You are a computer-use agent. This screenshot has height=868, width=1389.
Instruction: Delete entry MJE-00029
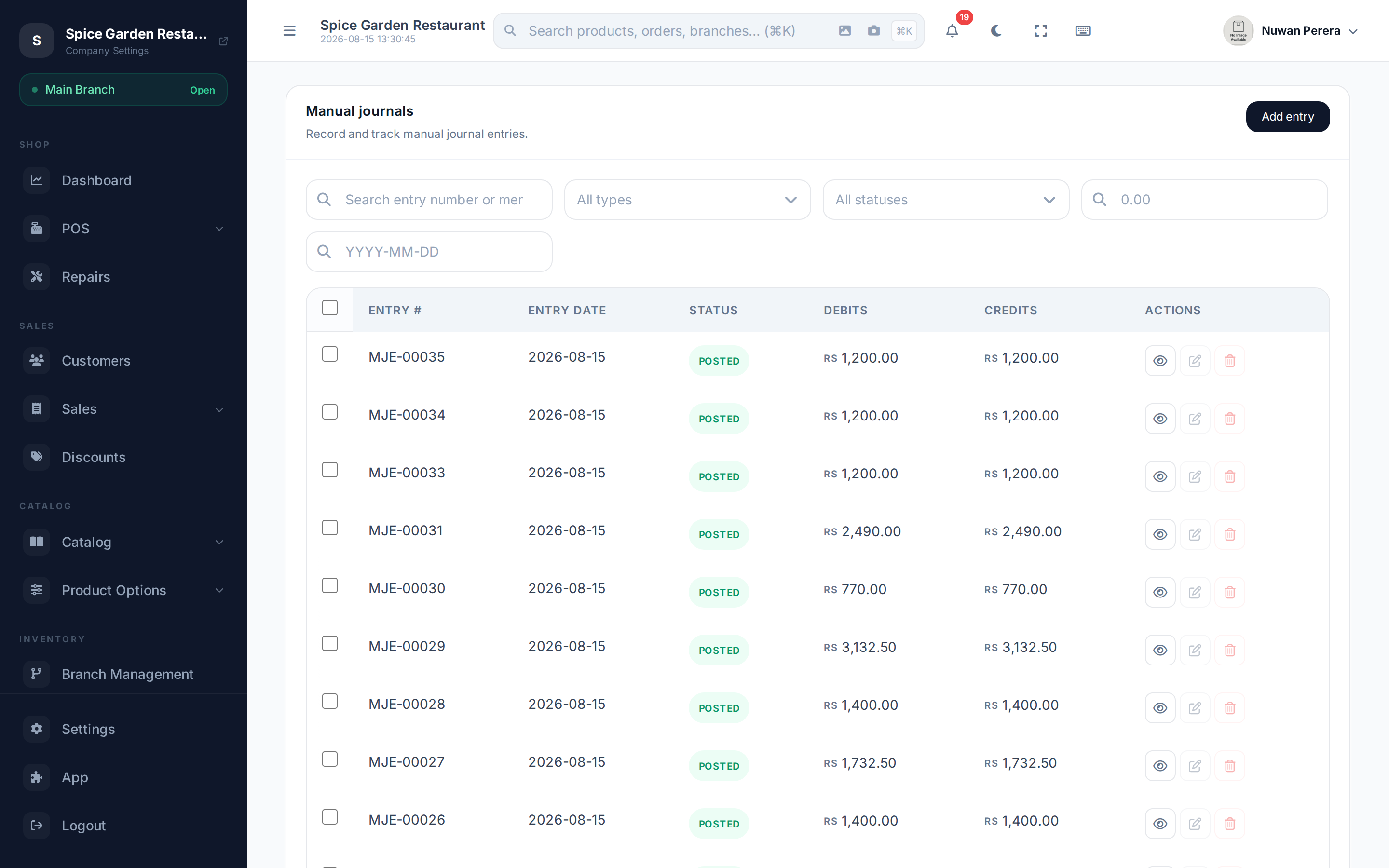click(1229, 651)
